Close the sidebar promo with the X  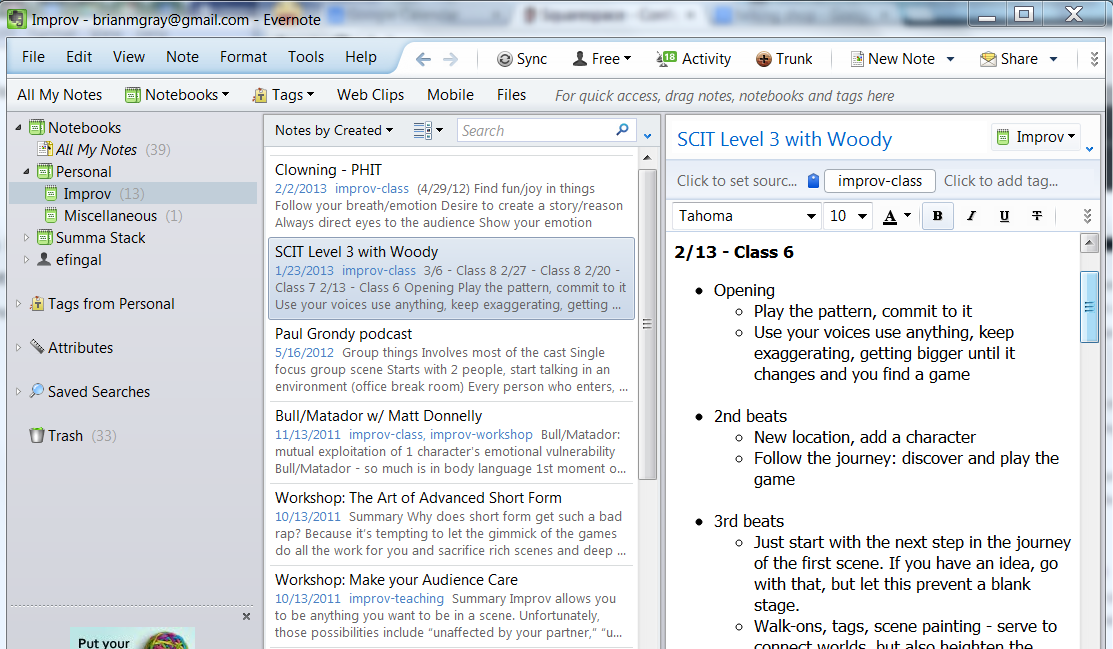pyautogui.click(x=246, y=616)
